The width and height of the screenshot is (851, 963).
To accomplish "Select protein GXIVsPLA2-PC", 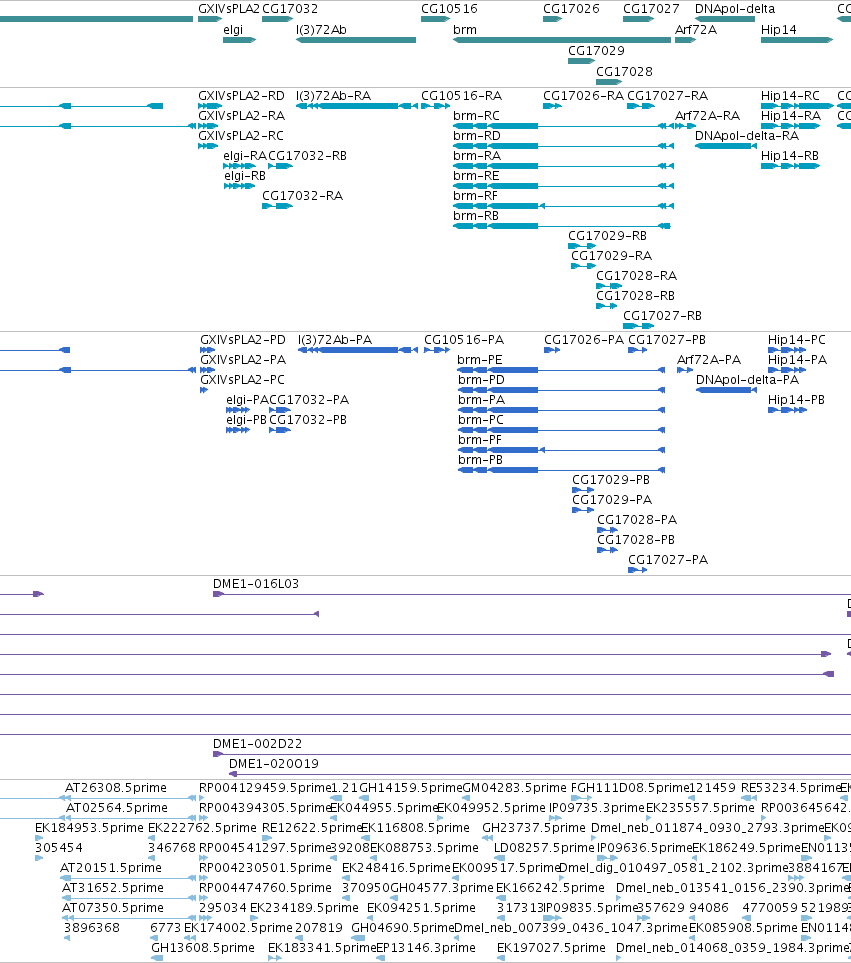I will (x=204, y=390).
